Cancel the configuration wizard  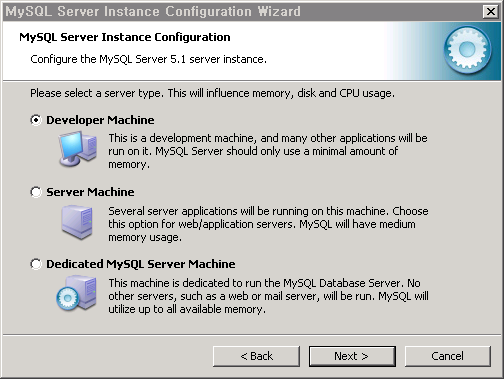click(448, 356)
